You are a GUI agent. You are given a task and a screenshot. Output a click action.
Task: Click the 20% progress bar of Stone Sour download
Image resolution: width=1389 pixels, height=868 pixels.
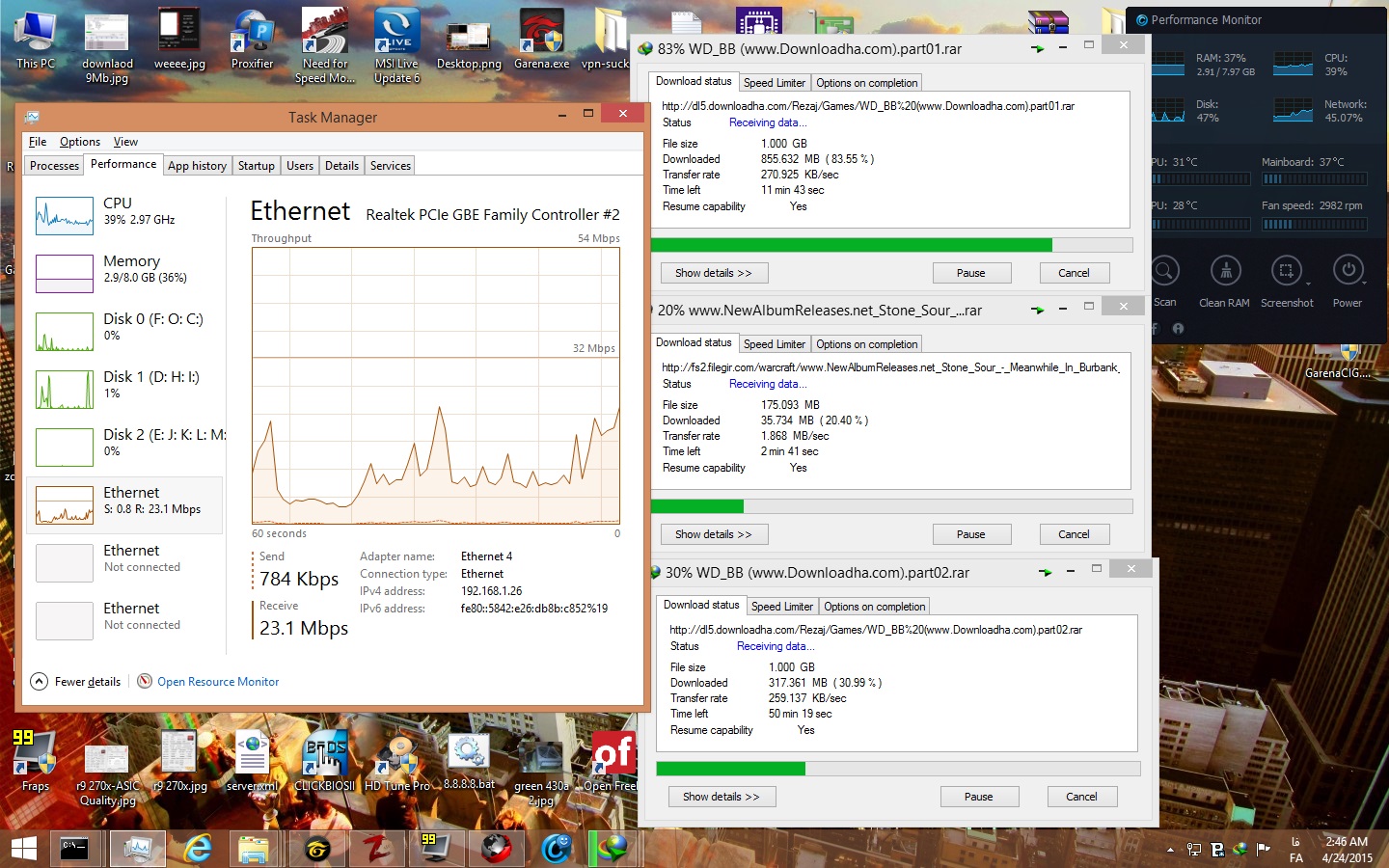coord(891,506)
